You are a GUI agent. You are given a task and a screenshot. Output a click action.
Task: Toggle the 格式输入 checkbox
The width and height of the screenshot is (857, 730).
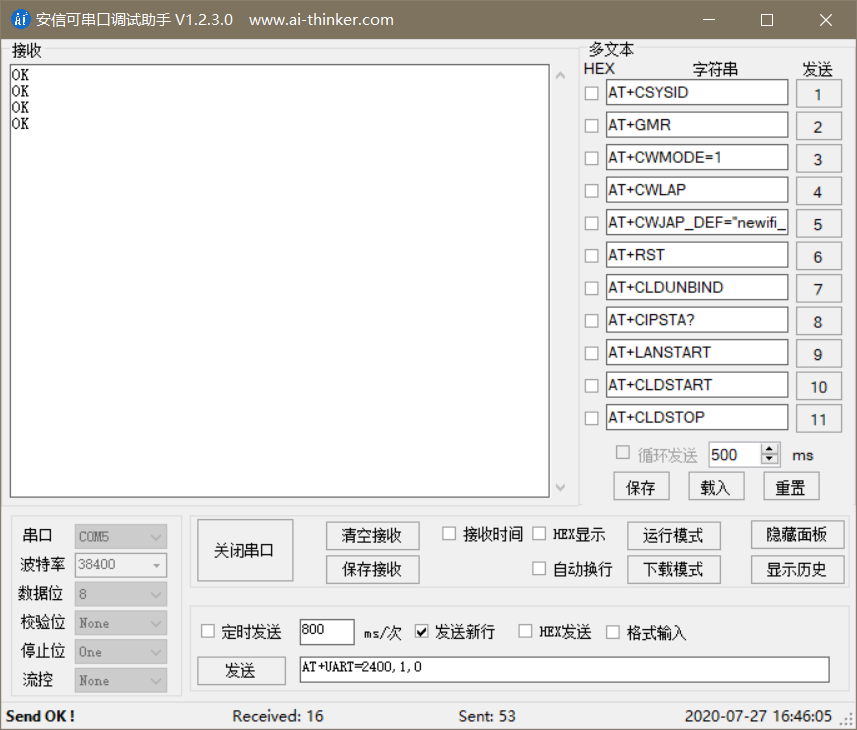point(613,632)
